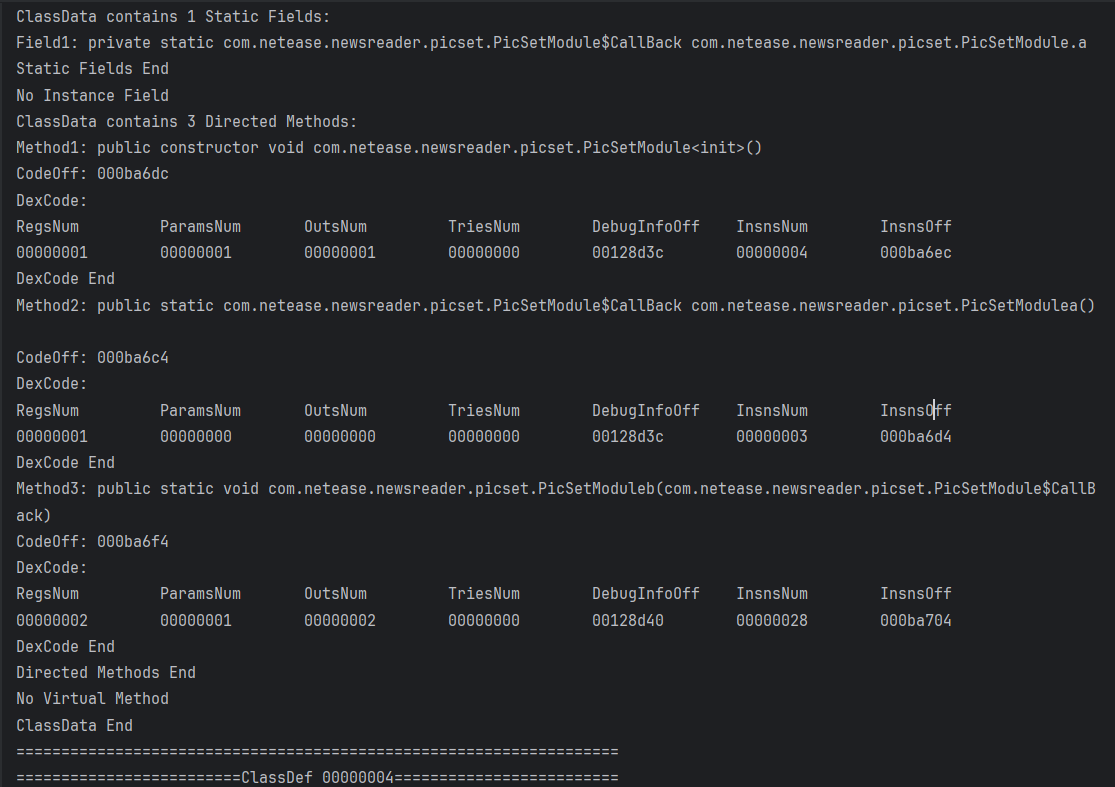Click the InsnsNum value 00000004

[x=771, y=253]
